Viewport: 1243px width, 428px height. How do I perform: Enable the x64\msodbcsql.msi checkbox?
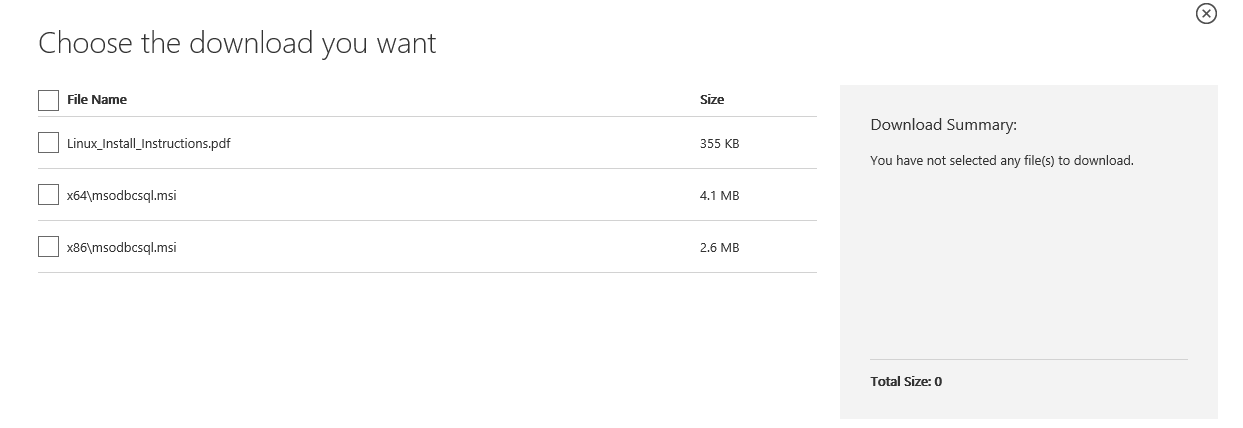48,195
